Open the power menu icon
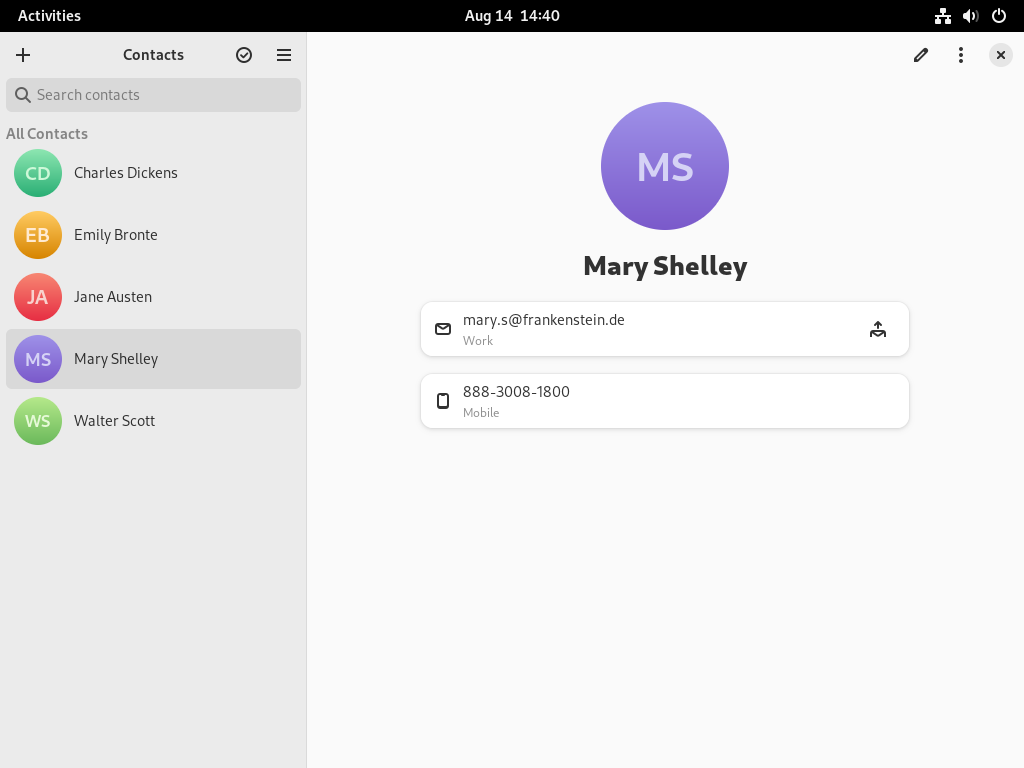The height and width of the screenshot is (768, 1024). (x=999, y=16)
